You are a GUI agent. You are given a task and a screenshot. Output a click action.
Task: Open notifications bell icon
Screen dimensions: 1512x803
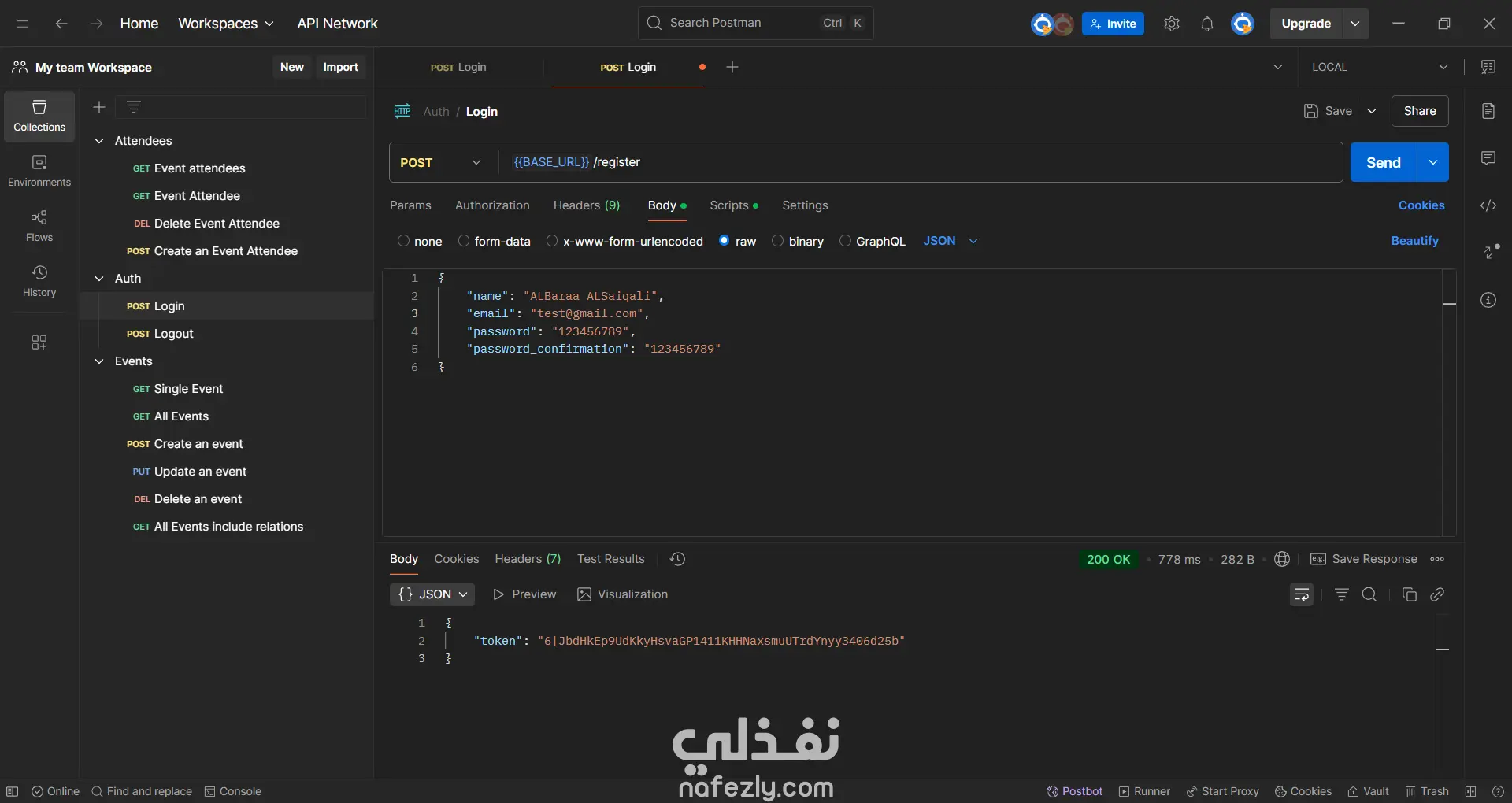click(x=1207, y=24)
